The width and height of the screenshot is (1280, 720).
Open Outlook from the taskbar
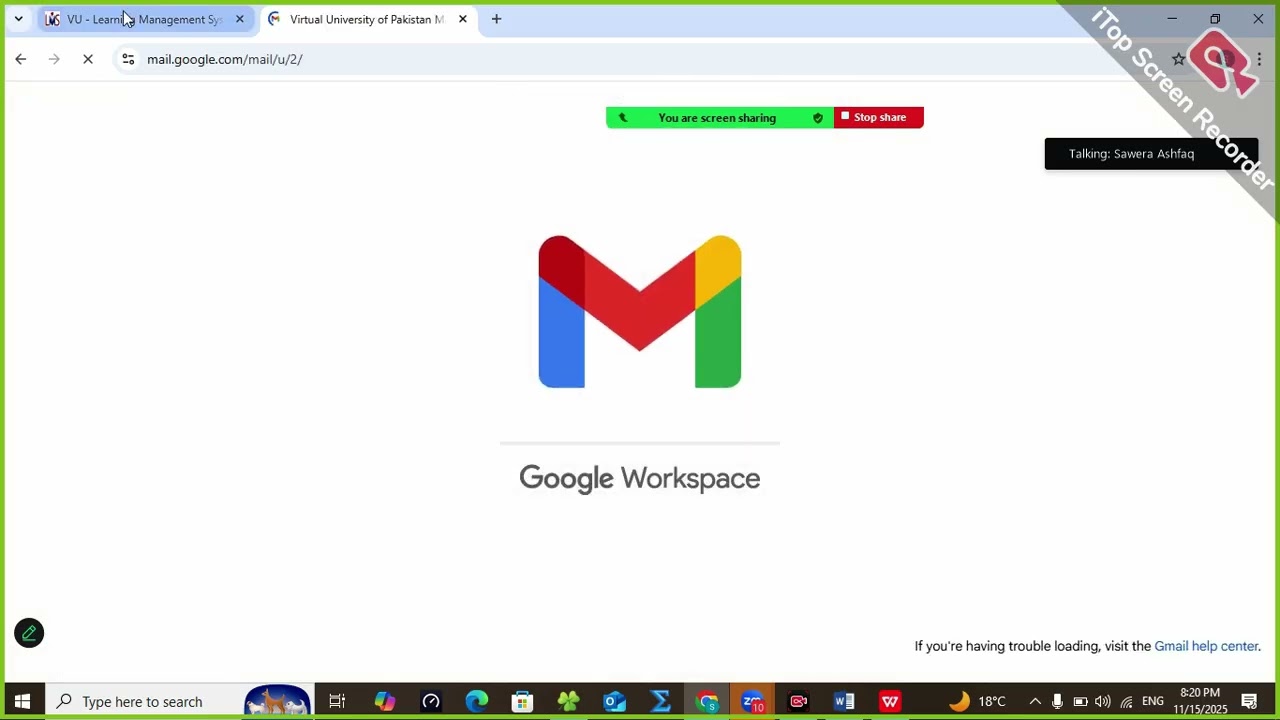615,701
